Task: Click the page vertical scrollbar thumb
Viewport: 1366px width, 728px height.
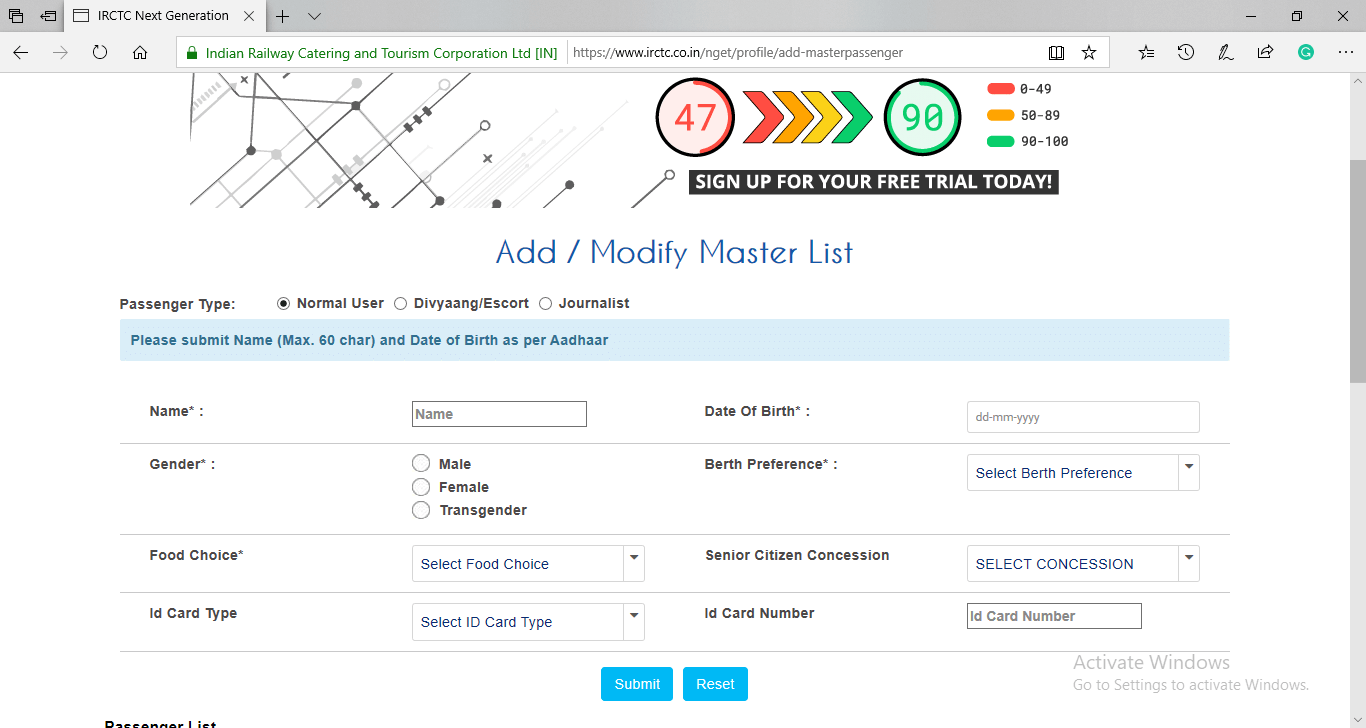Action: (x=1357, y=270)
